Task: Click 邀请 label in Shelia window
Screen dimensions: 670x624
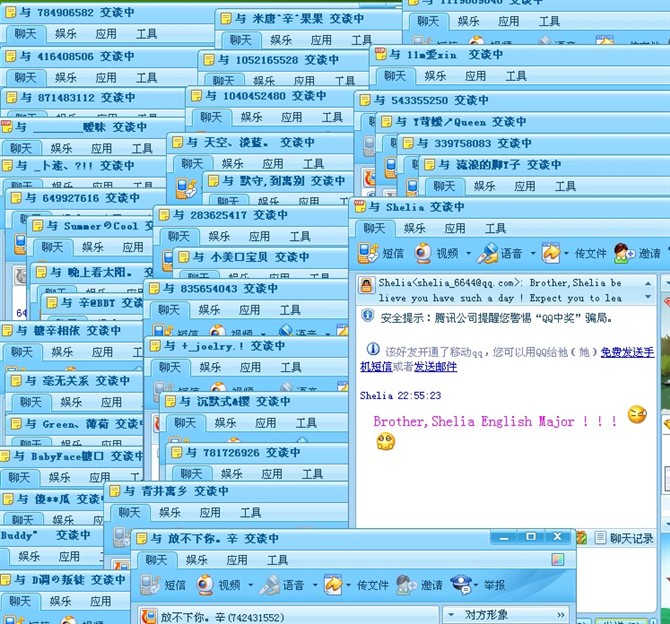Action: pos(649,253)
